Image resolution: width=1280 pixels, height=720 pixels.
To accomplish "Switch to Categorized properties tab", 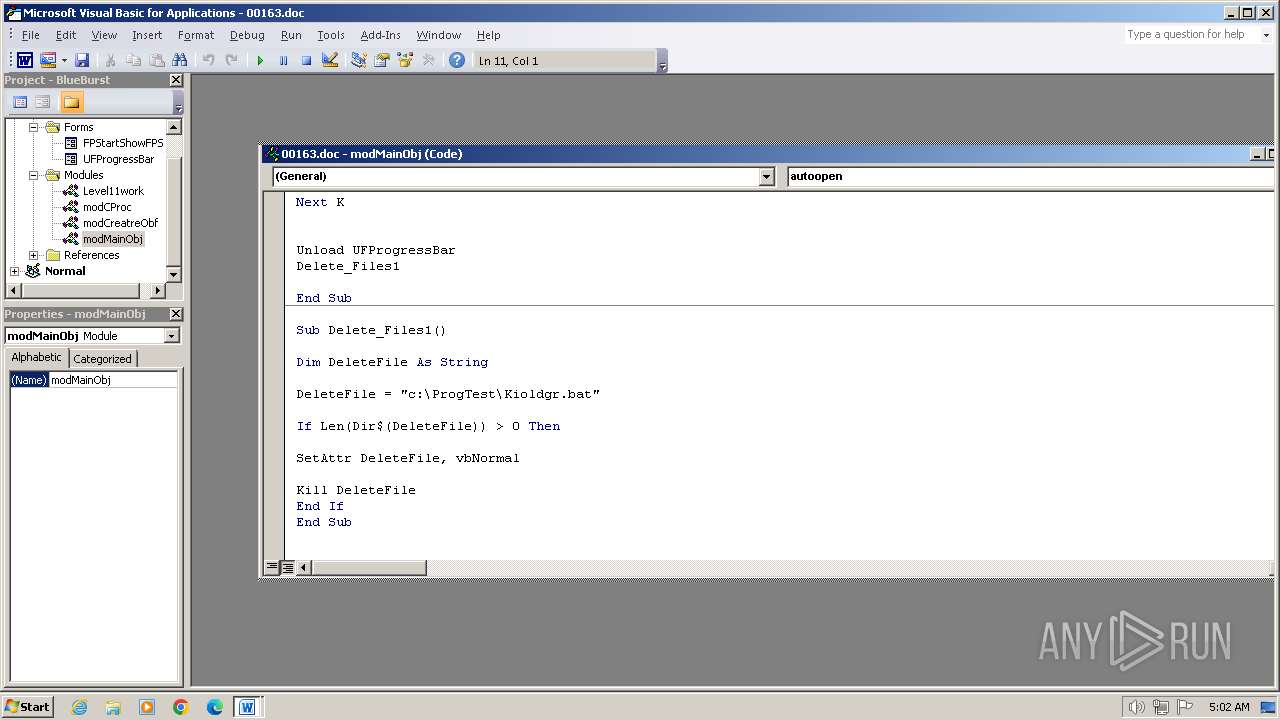I will (x=102, y=359).
